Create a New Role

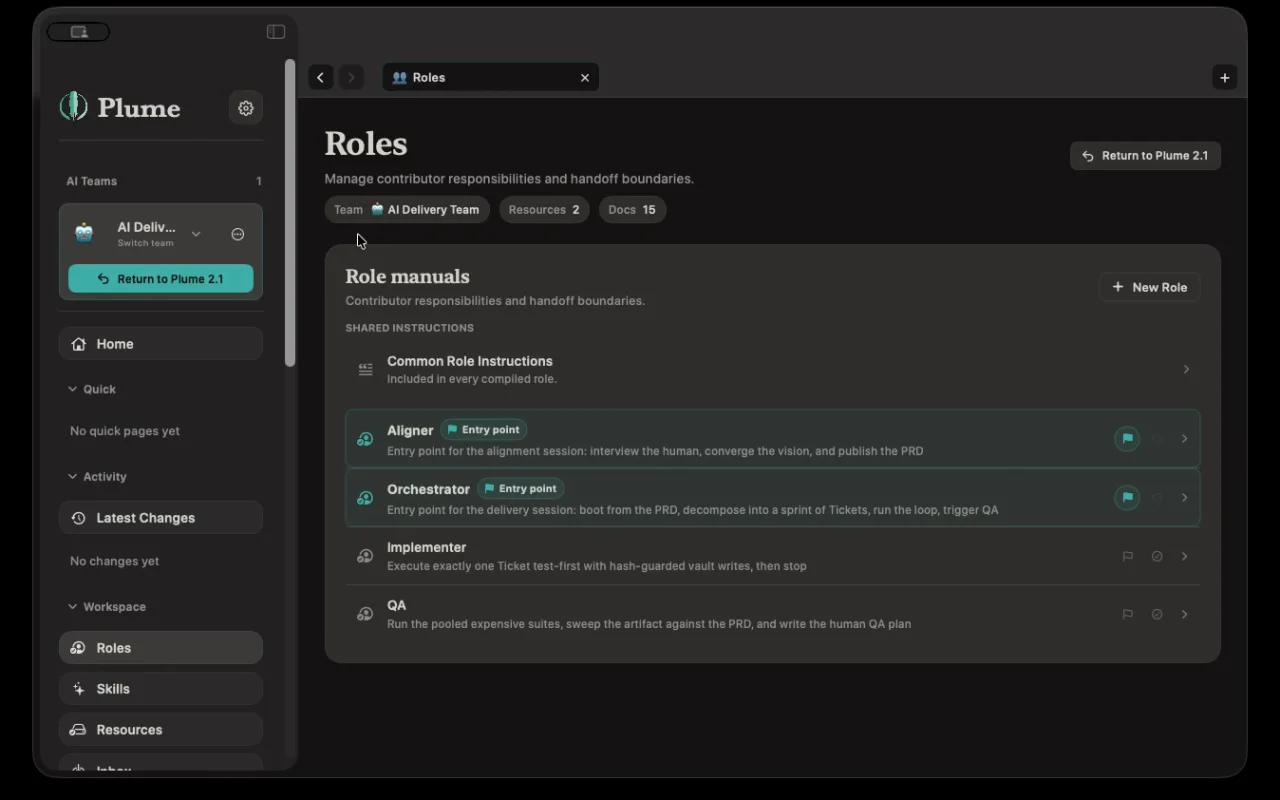(1149, 287)
